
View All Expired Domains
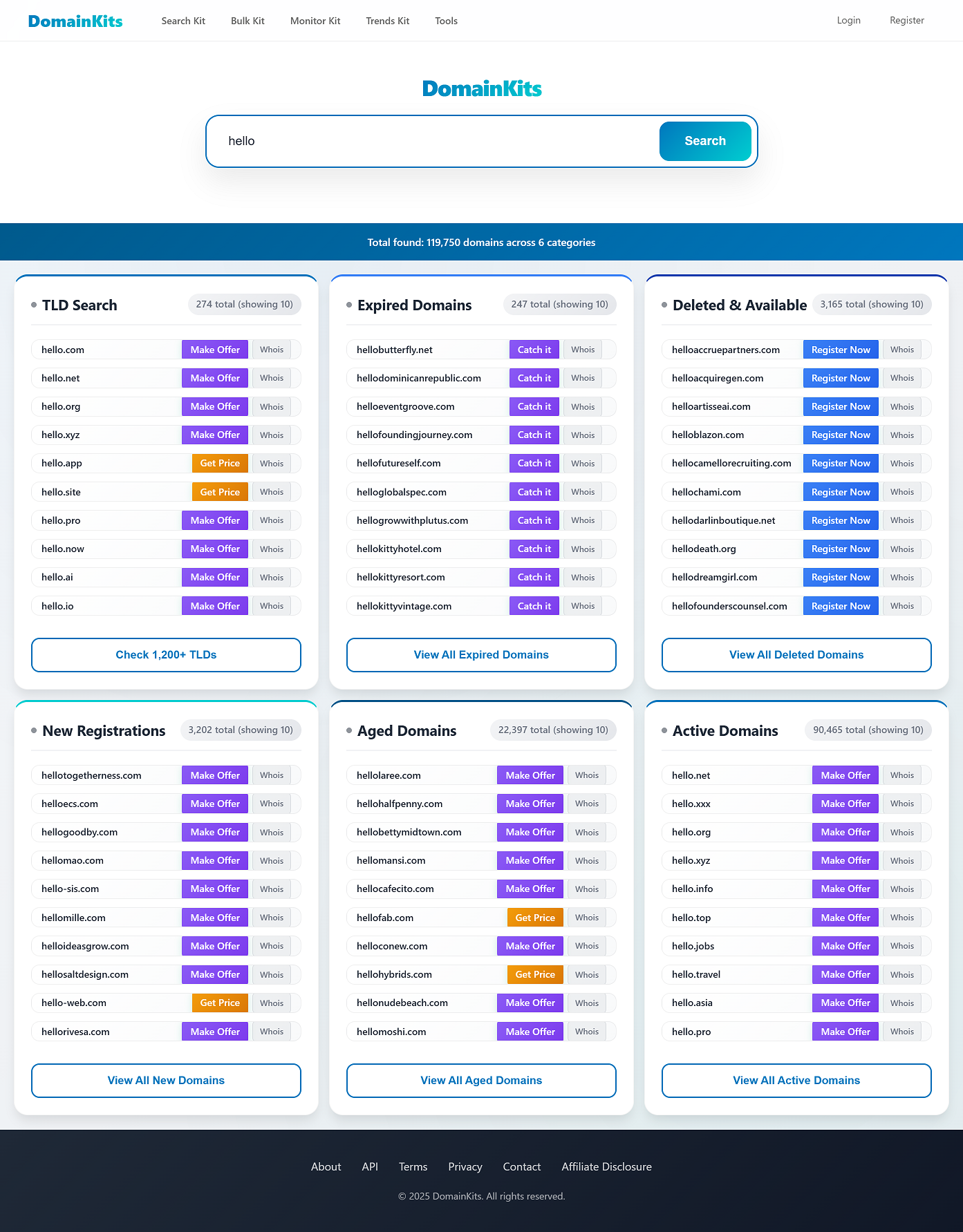pyautogui.click(x=481, y=655)
